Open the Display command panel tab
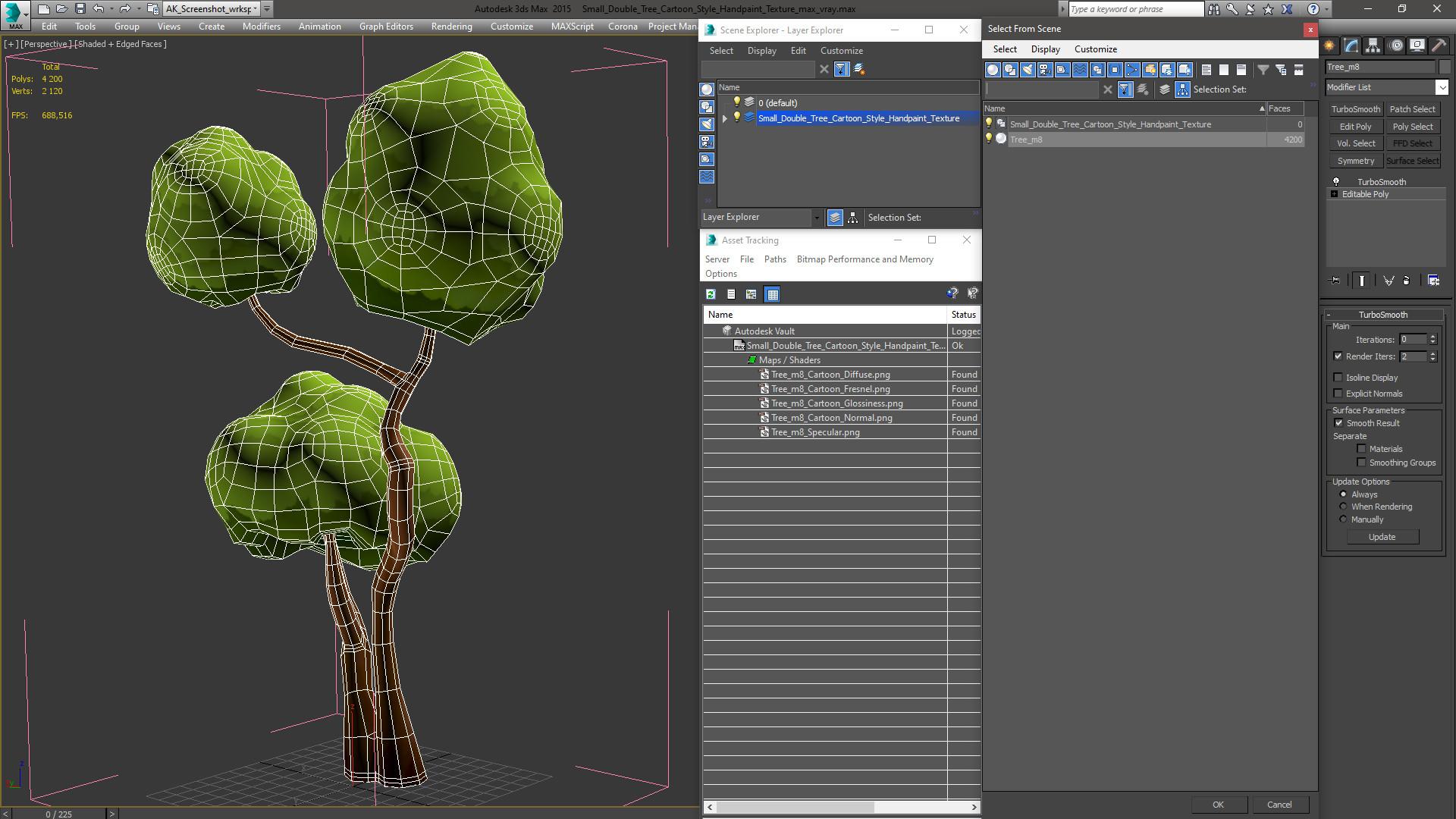This screenshot has height=819, width=1456. click(1417, 45)
